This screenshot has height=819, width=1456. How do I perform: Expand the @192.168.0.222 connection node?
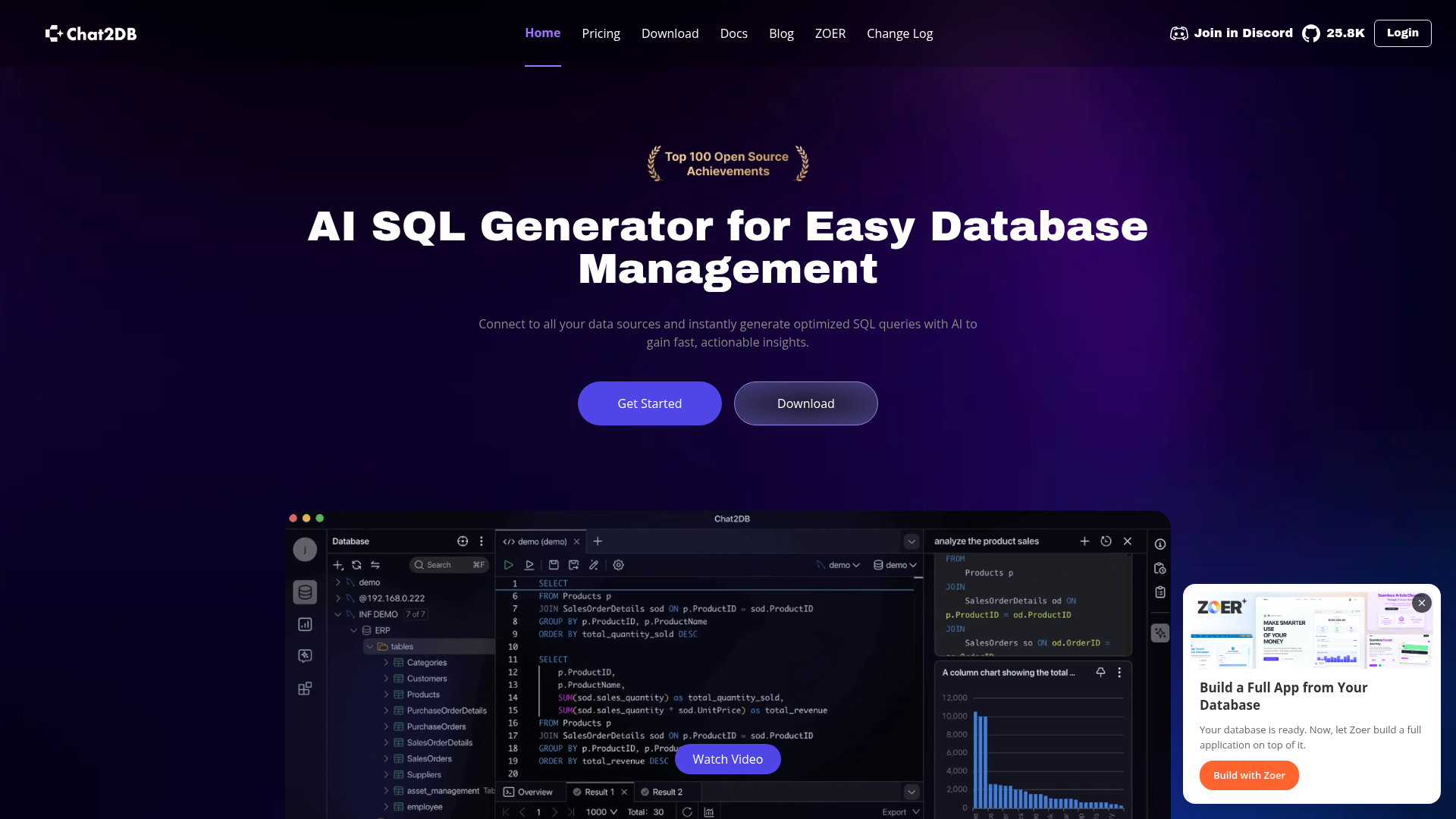(x=338, y=598)
